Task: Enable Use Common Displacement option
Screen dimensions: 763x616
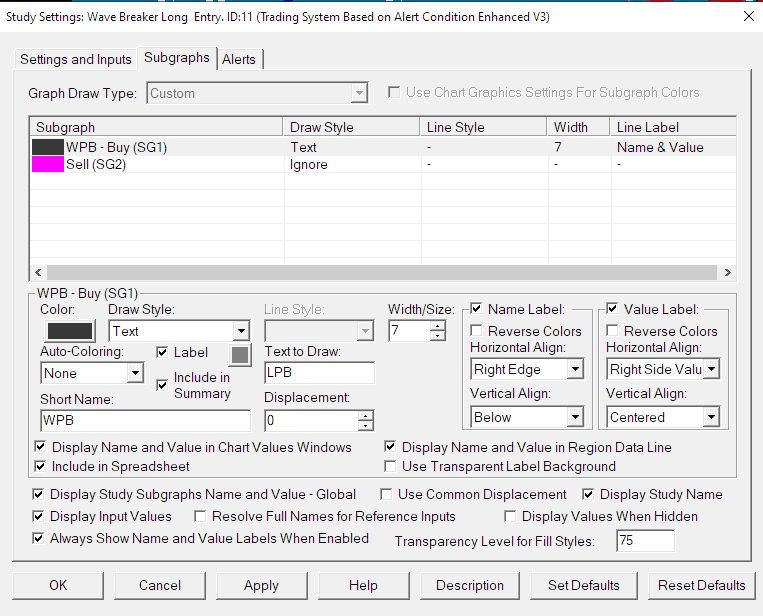Action: [x=387, y=494]
